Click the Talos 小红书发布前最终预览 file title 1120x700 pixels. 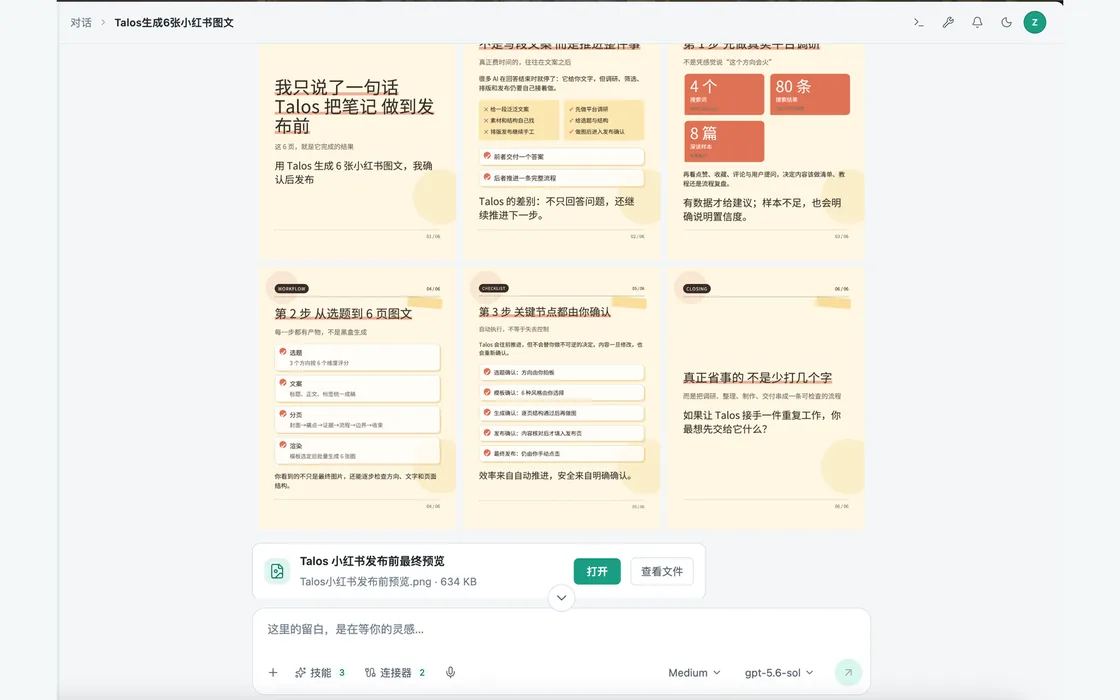pos(372,561)
